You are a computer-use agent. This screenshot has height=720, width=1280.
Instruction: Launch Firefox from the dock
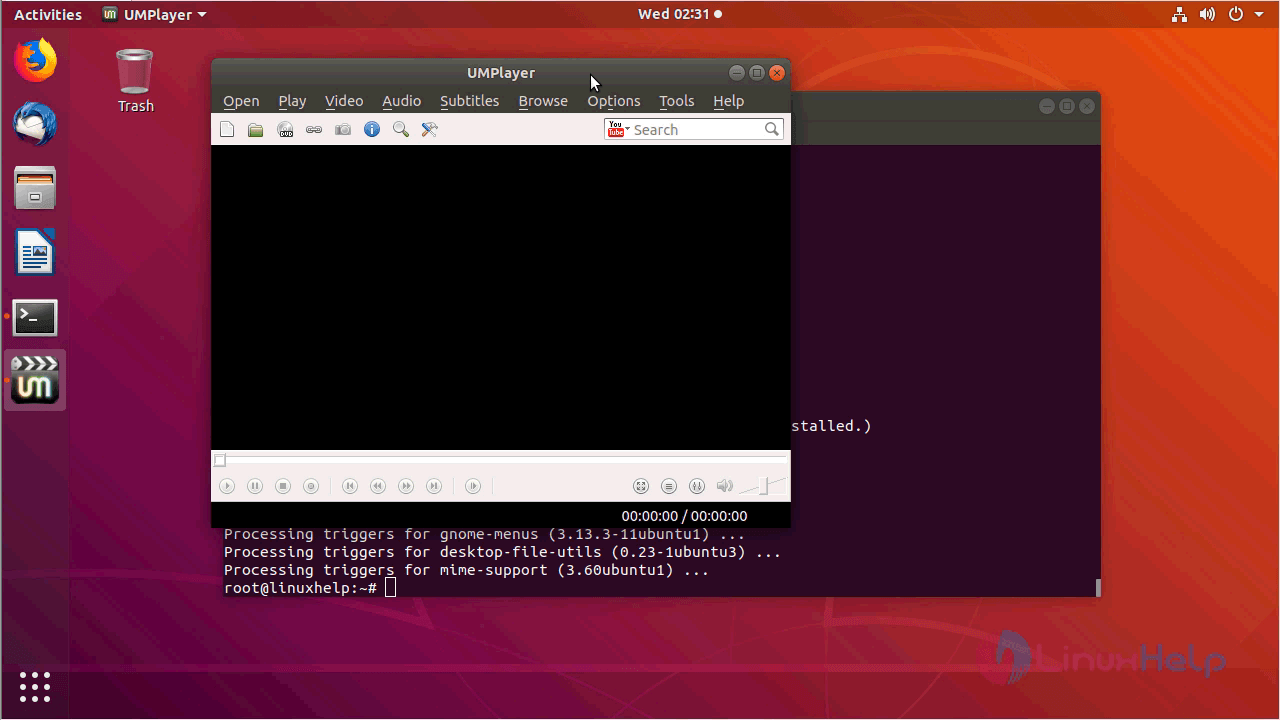pyautogui.click(x=35, y=60)
